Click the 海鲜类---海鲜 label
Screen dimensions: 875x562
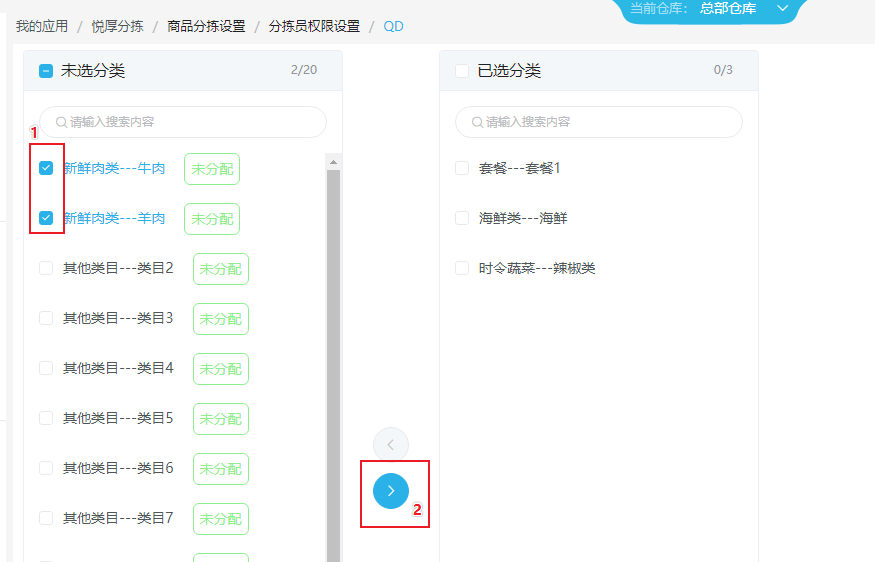(x=523, y=218)
